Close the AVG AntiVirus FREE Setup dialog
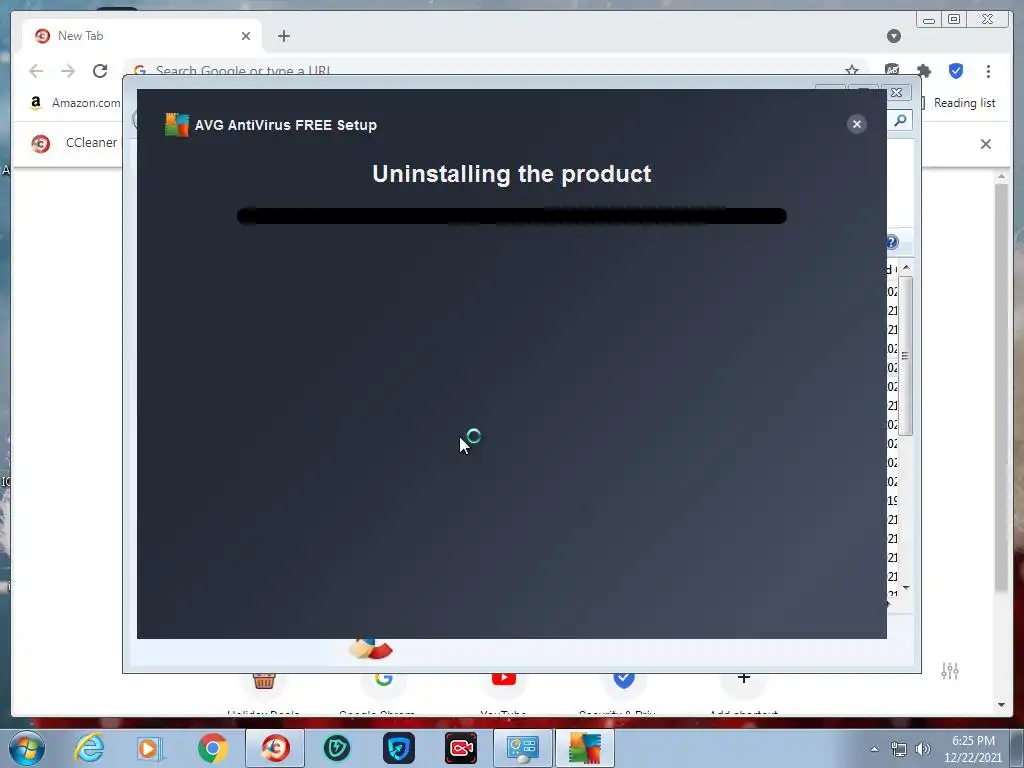The image size is (1024, 768). [x=856, y=124]
